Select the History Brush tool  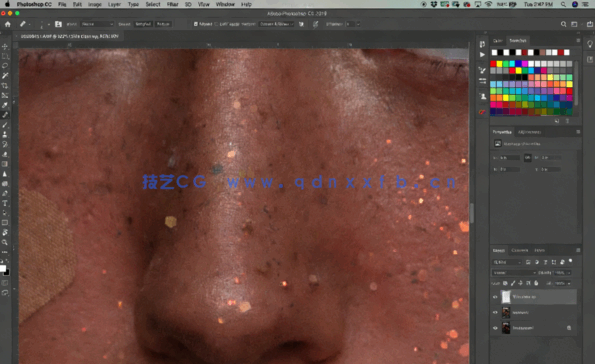coord(5,145)
